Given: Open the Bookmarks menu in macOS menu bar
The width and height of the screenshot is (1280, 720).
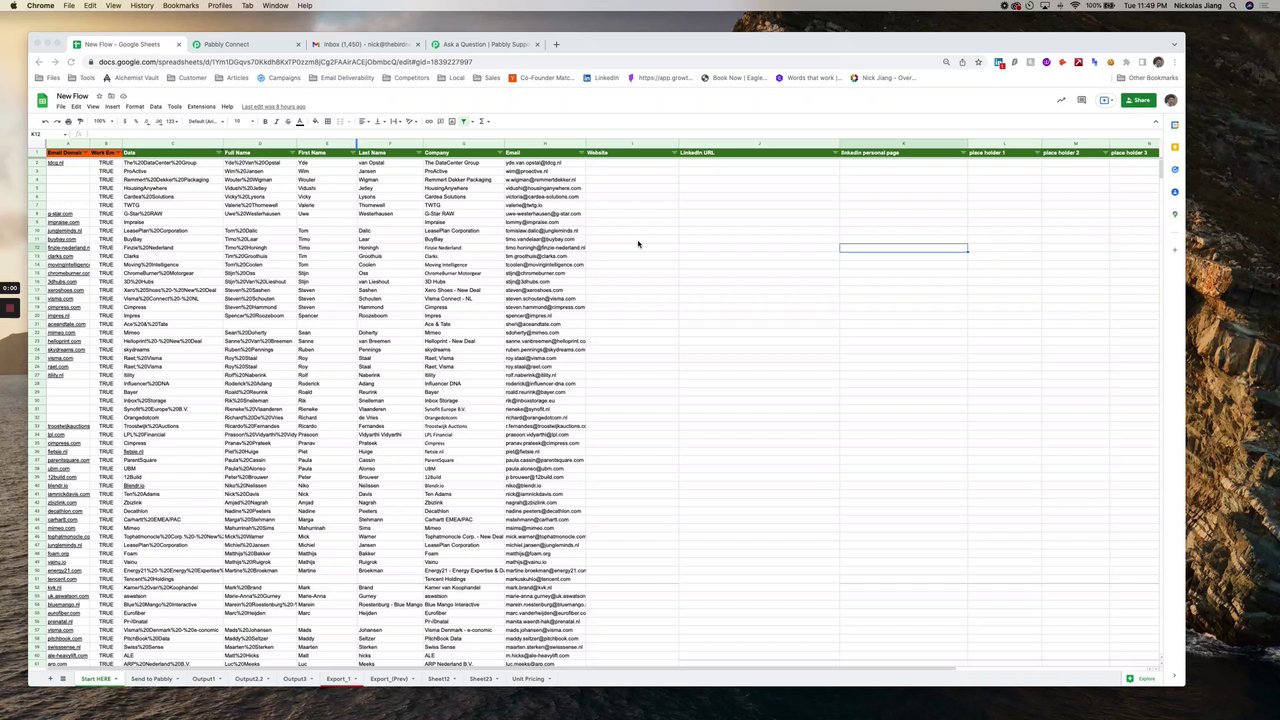Looking at the screenshot, I should 181,6.
